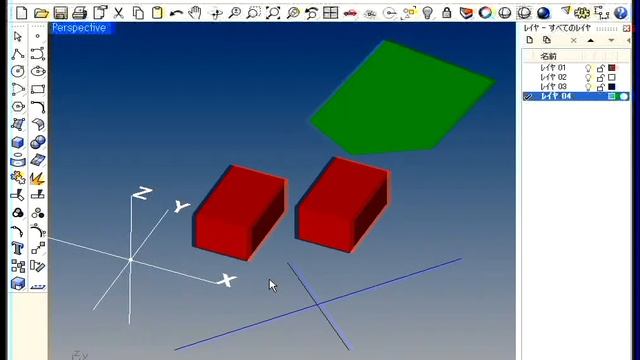Pick the Select arrow tool in sidebar

(18, 36)
